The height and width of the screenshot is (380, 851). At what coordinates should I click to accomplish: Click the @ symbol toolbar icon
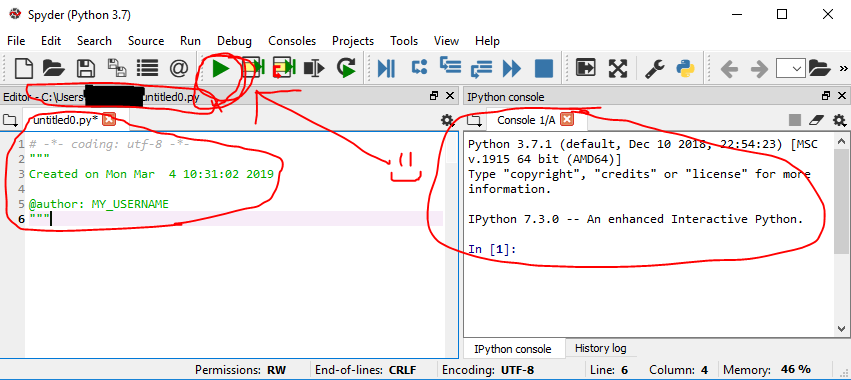coord(179,68)
